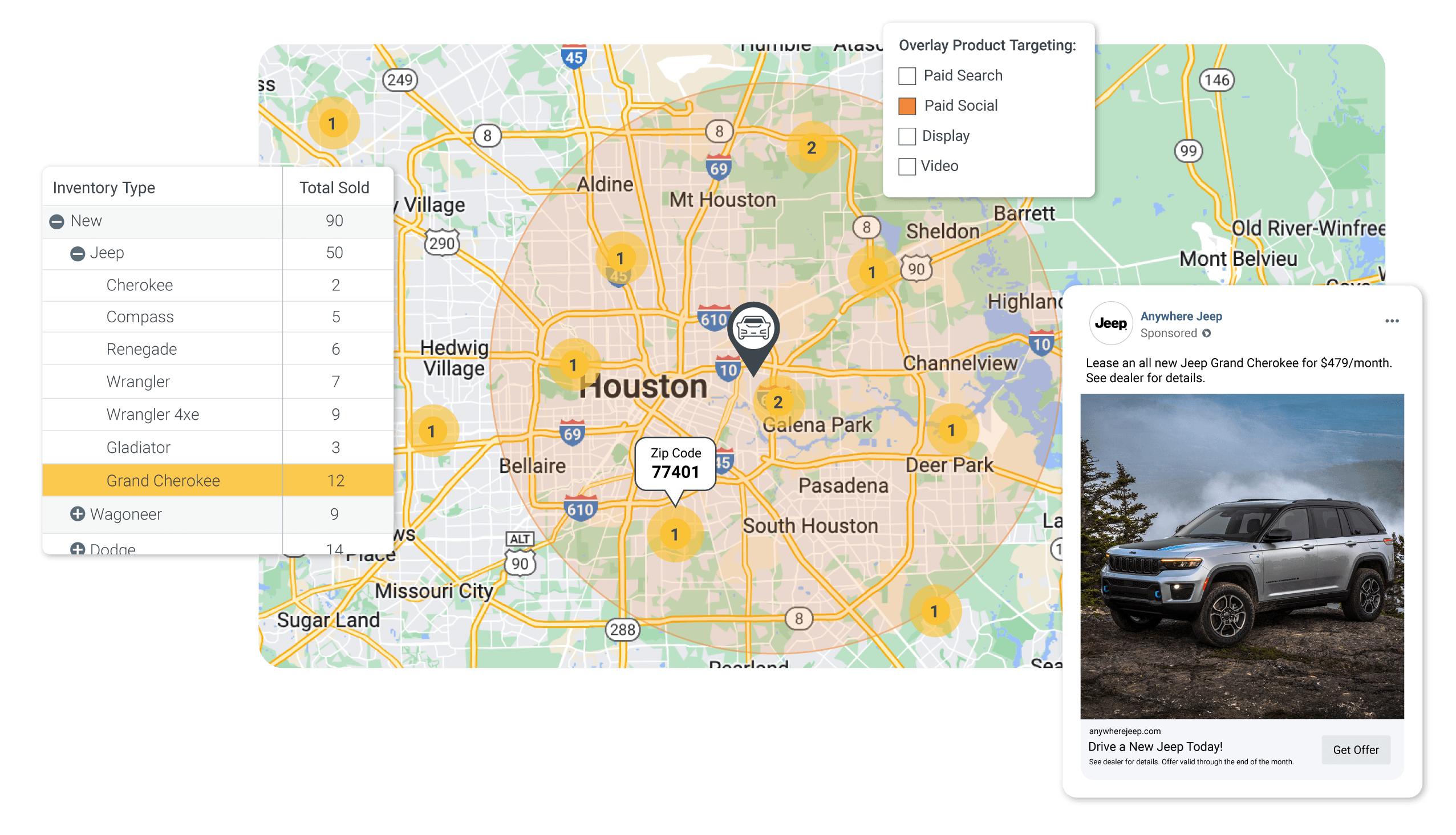The image size is (1456, 835).
Task: Expand the Wagoneer row
Action: [x=78, y=514]
